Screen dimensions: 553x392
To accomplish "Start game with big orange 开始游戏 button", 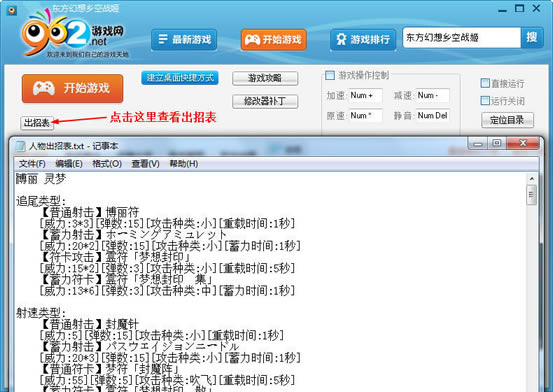I will (x=72, y=88).
